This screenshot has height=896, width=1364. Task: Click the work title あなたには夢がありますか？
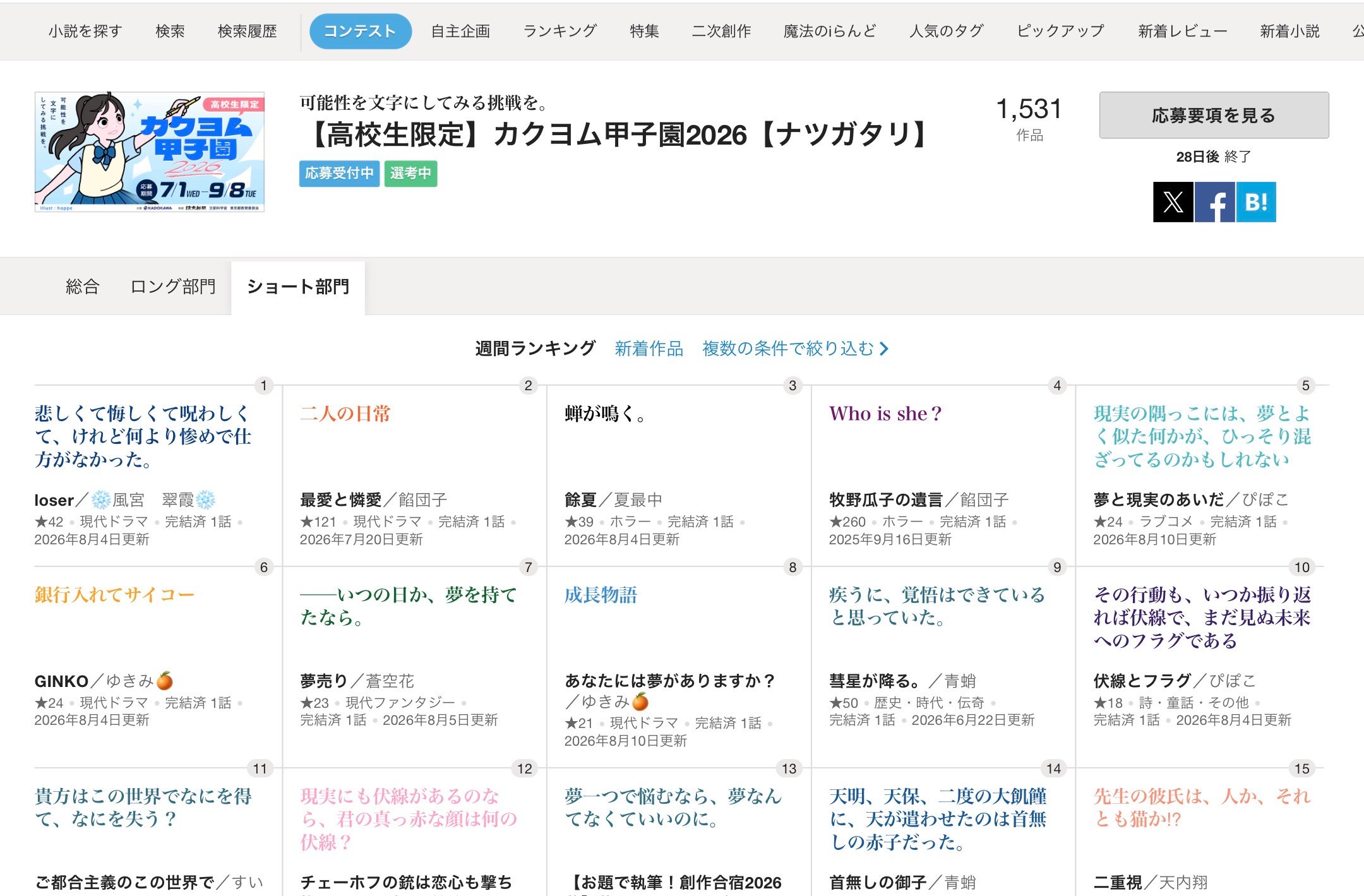[x=671, y=681]
